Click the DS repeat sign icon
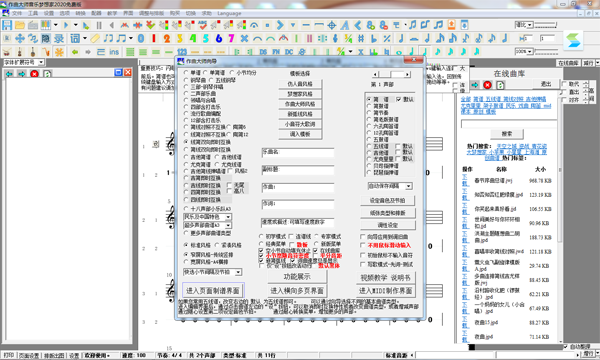Image resolution: width=600 pixels, height=360 pixels. (263, 52)
